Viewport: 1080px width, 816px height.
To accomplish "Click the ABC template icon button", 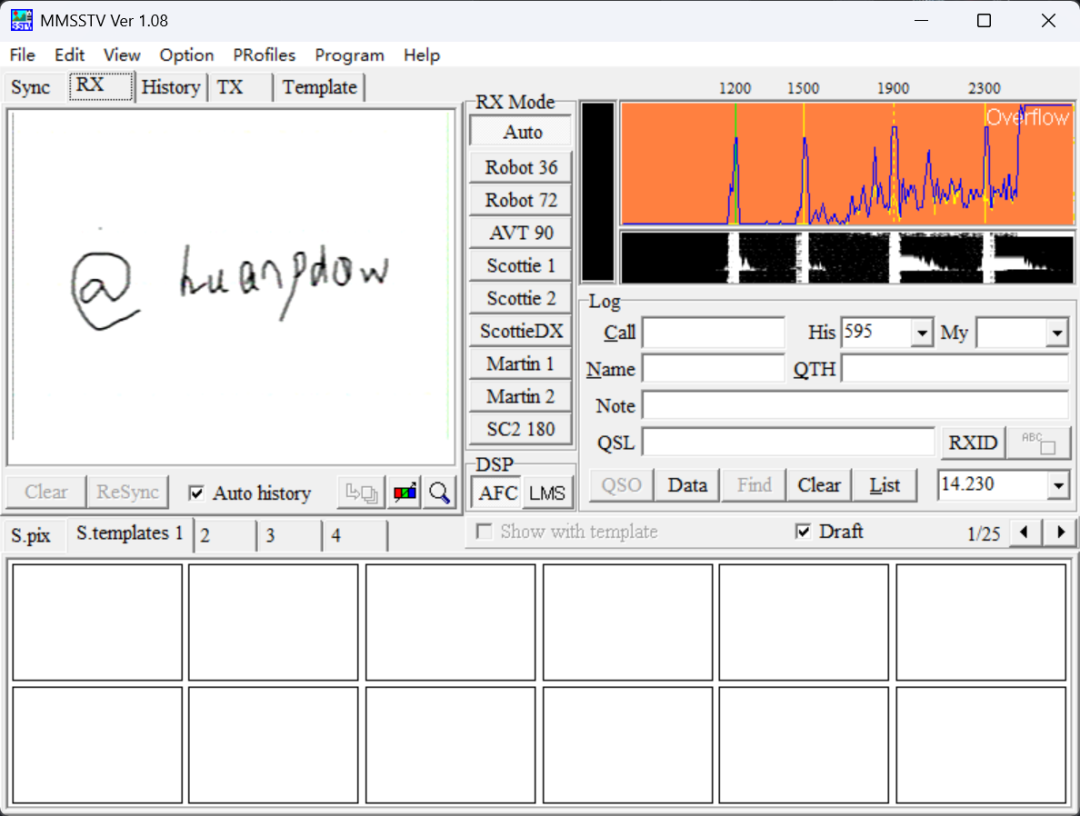I will pos(1038,442).
